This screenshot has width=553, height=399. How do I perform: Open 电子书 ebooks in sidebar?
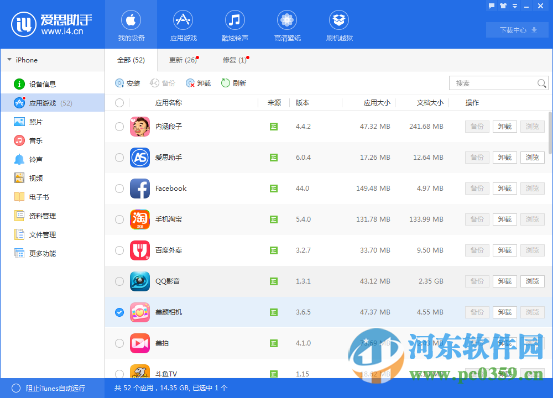click(x=31, y=197)
